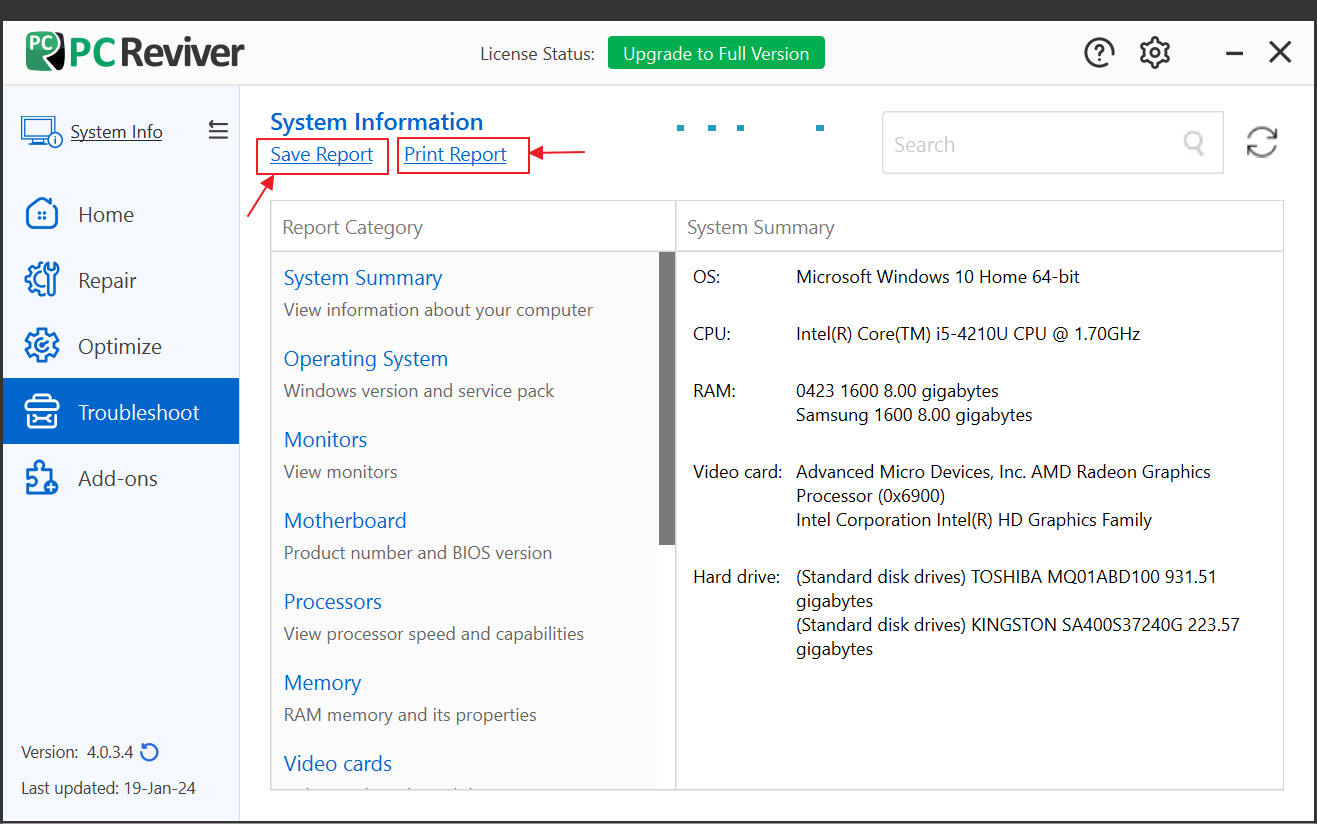Close the PC Reviver window
This screenshot has height=824, width=1317.
[x=1280, y=52]
